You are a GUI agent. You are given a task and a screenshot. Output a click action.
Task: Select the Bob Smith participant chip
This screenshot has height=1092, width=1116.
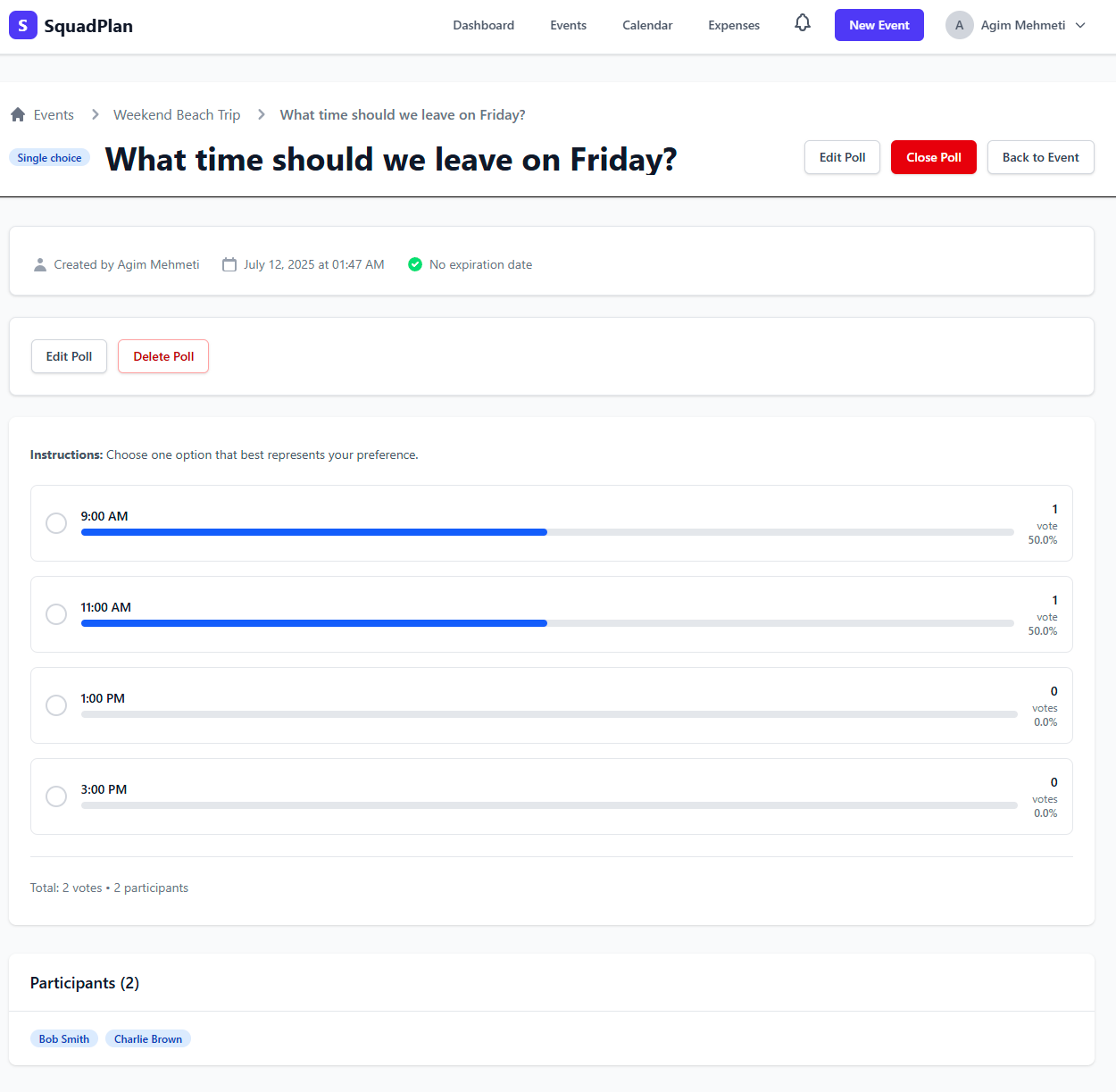(x=63, y=1038)
